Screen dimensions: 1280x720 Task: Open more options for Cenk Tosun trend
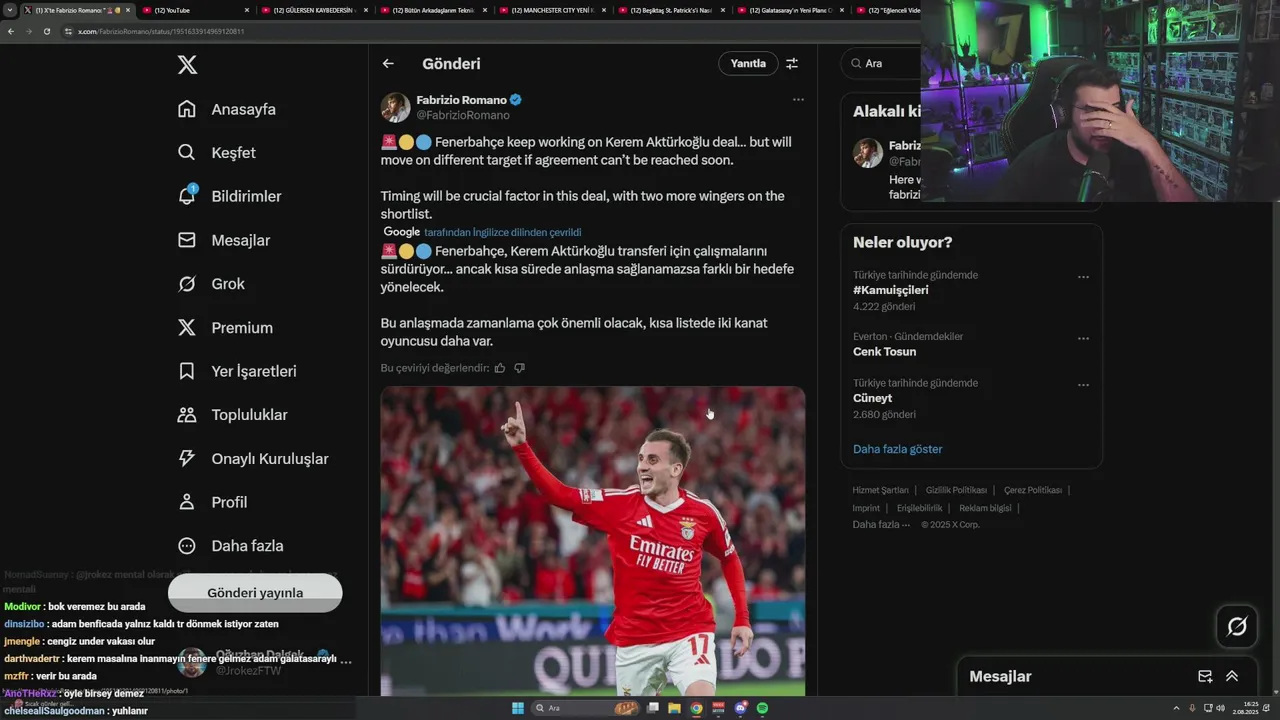click(1083, 339)
